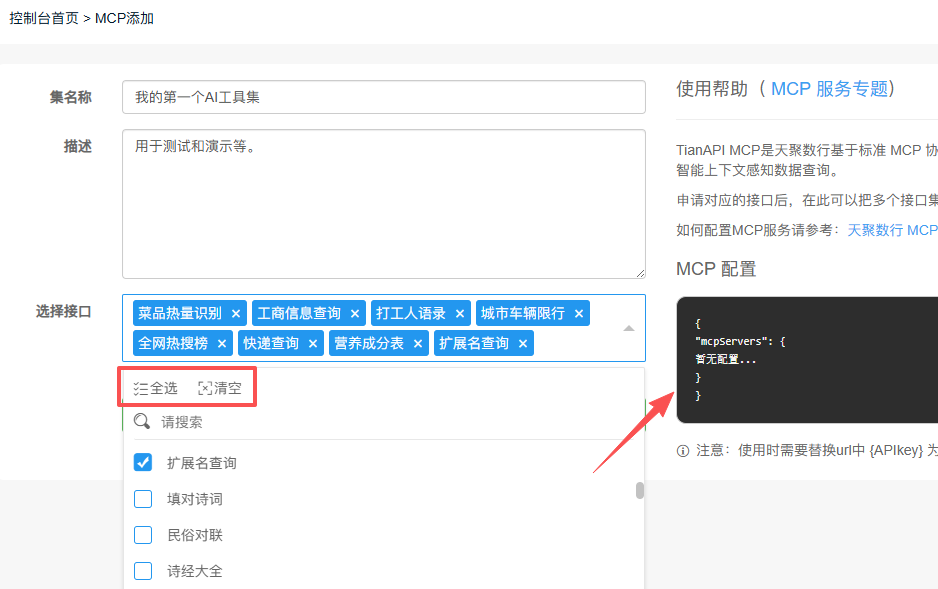Screen dimensions: 938x589
Task: Remove the 工商信息查询 tag with its × icon
Action: tap(355, 312)
